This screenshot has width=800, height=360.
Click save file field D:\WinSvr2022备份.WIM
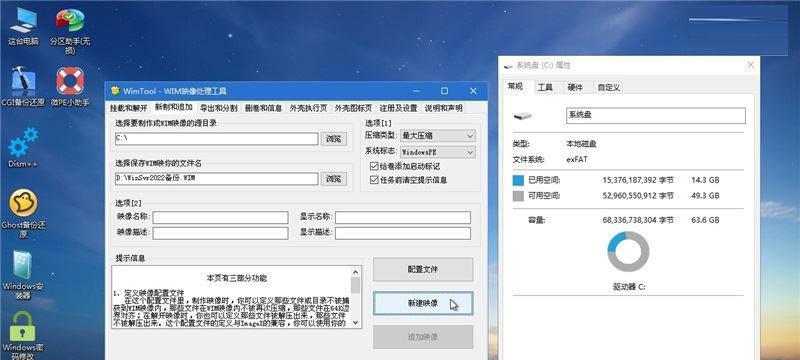(x=216, y=178)
